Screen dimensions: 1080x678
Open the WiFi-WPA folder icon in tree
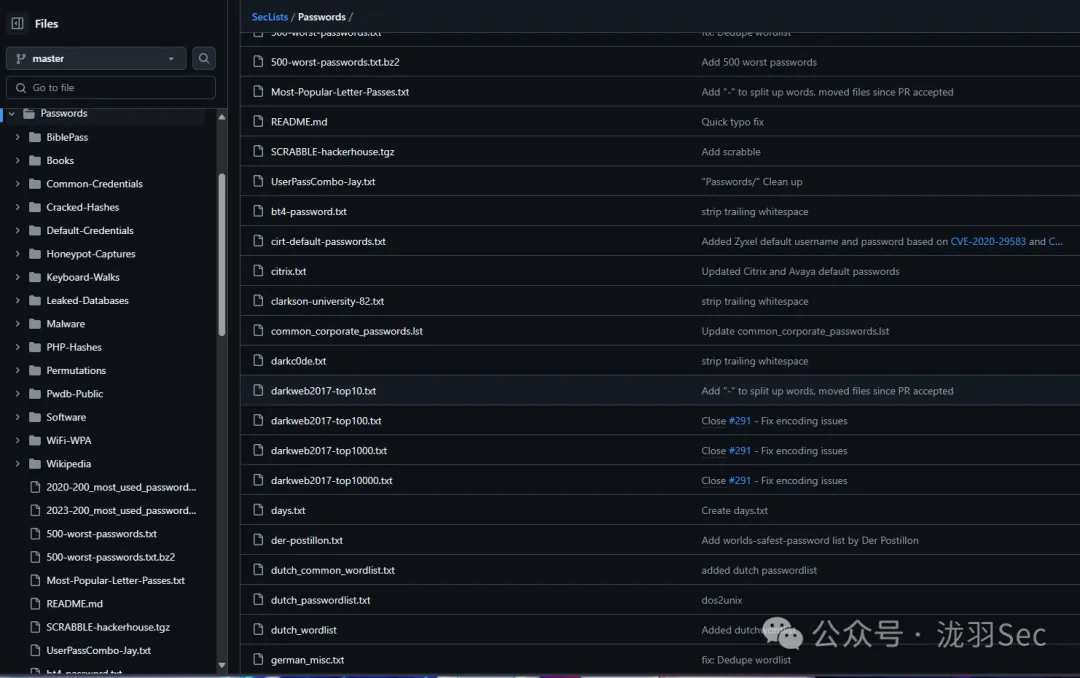pyautogui.click(x=35, y=441)
